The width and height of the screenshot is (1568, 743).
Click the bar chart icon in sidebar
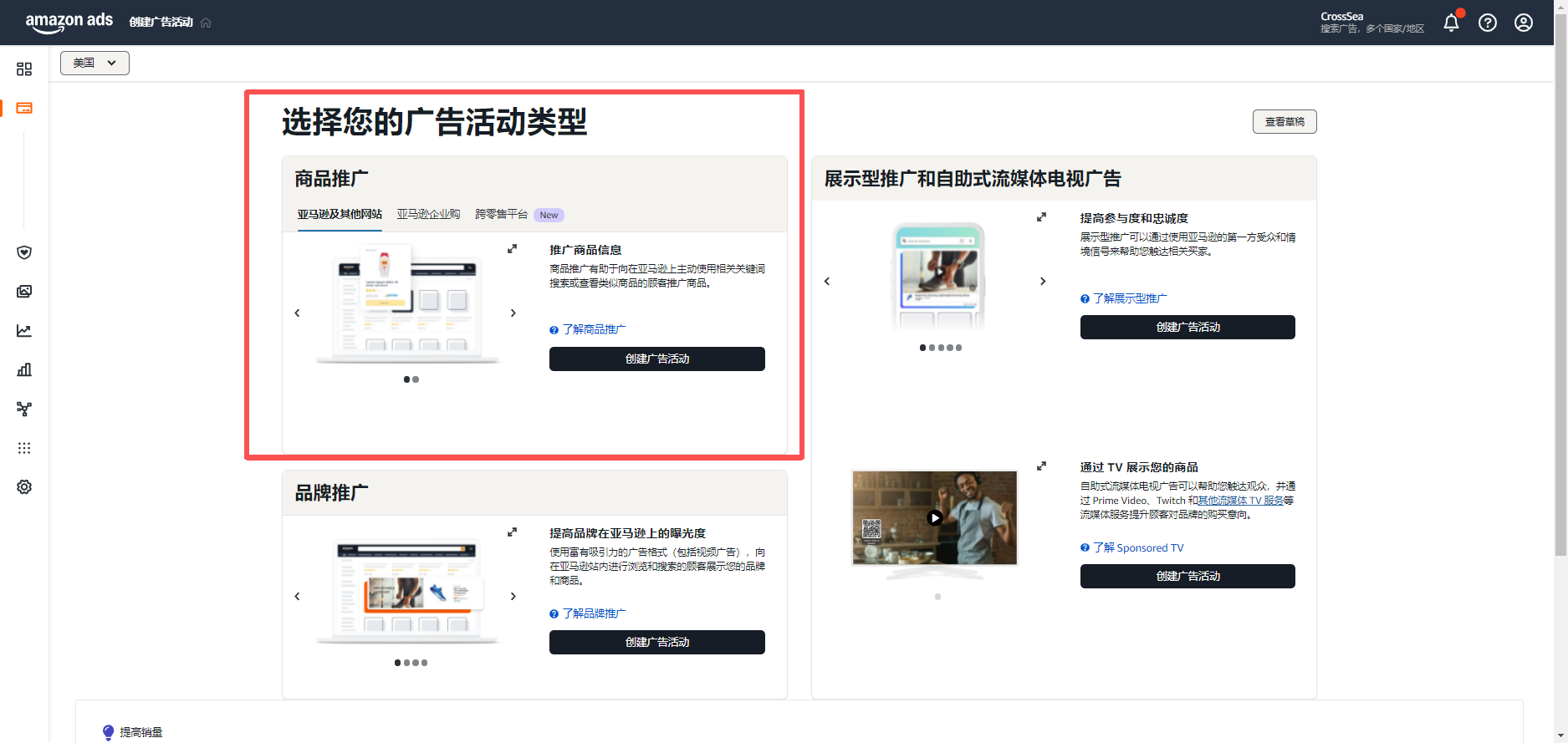click(x=24, y=369)
